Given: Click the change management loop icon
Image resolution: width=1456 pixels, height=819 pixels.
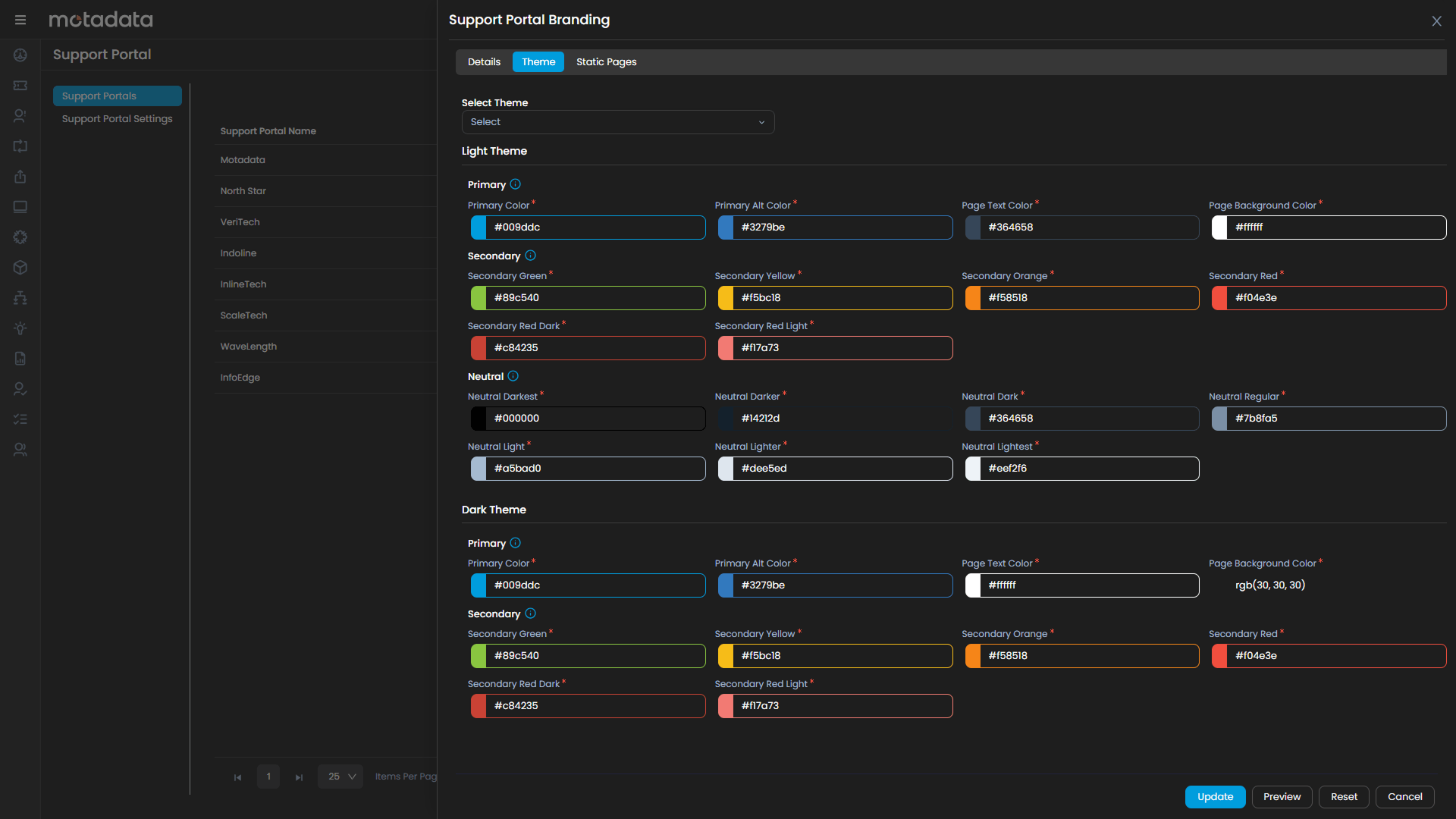Looking at the screenshot, I should (x=20, y=146).
